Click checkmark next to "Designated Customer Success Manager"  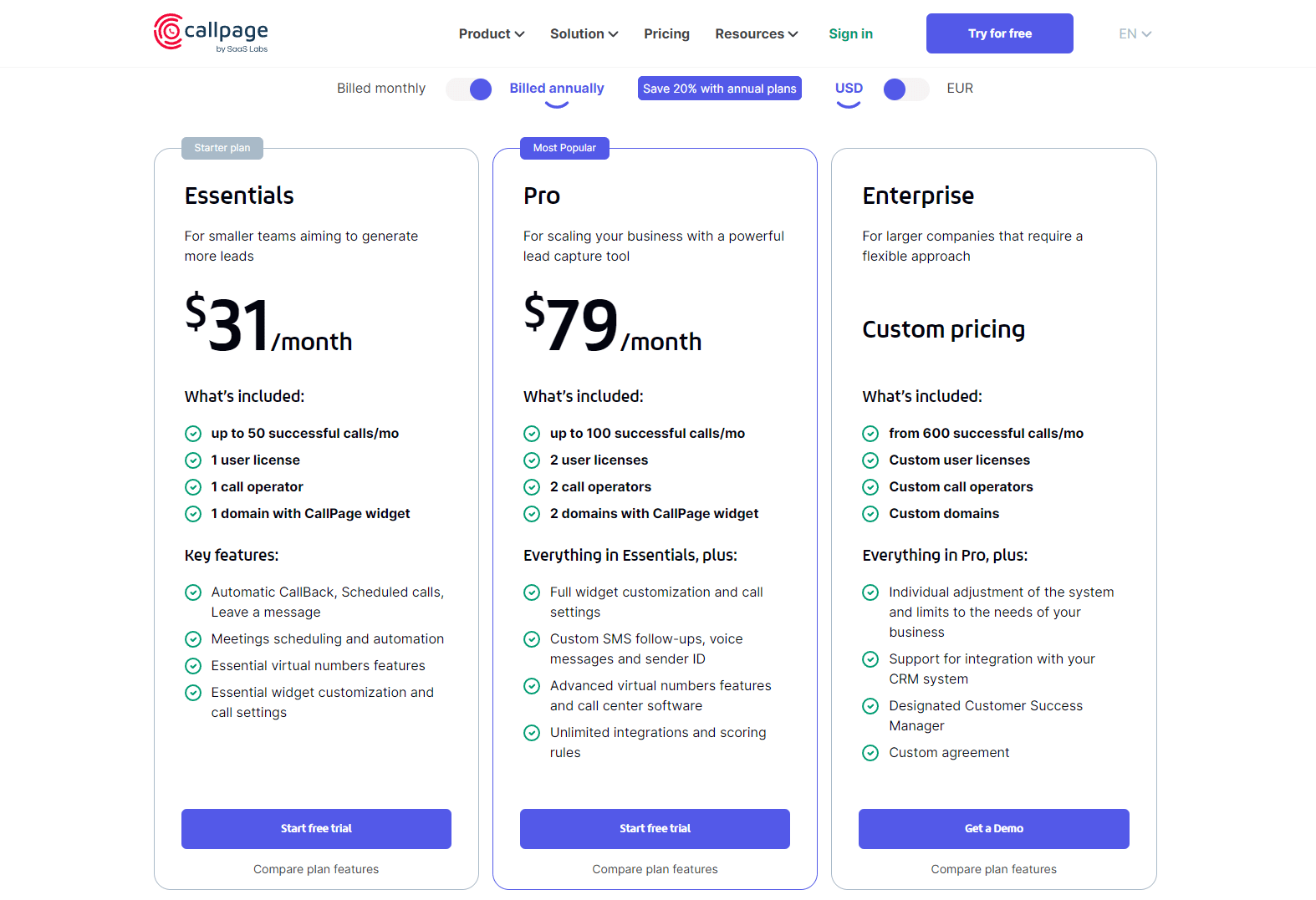[870, 706]
